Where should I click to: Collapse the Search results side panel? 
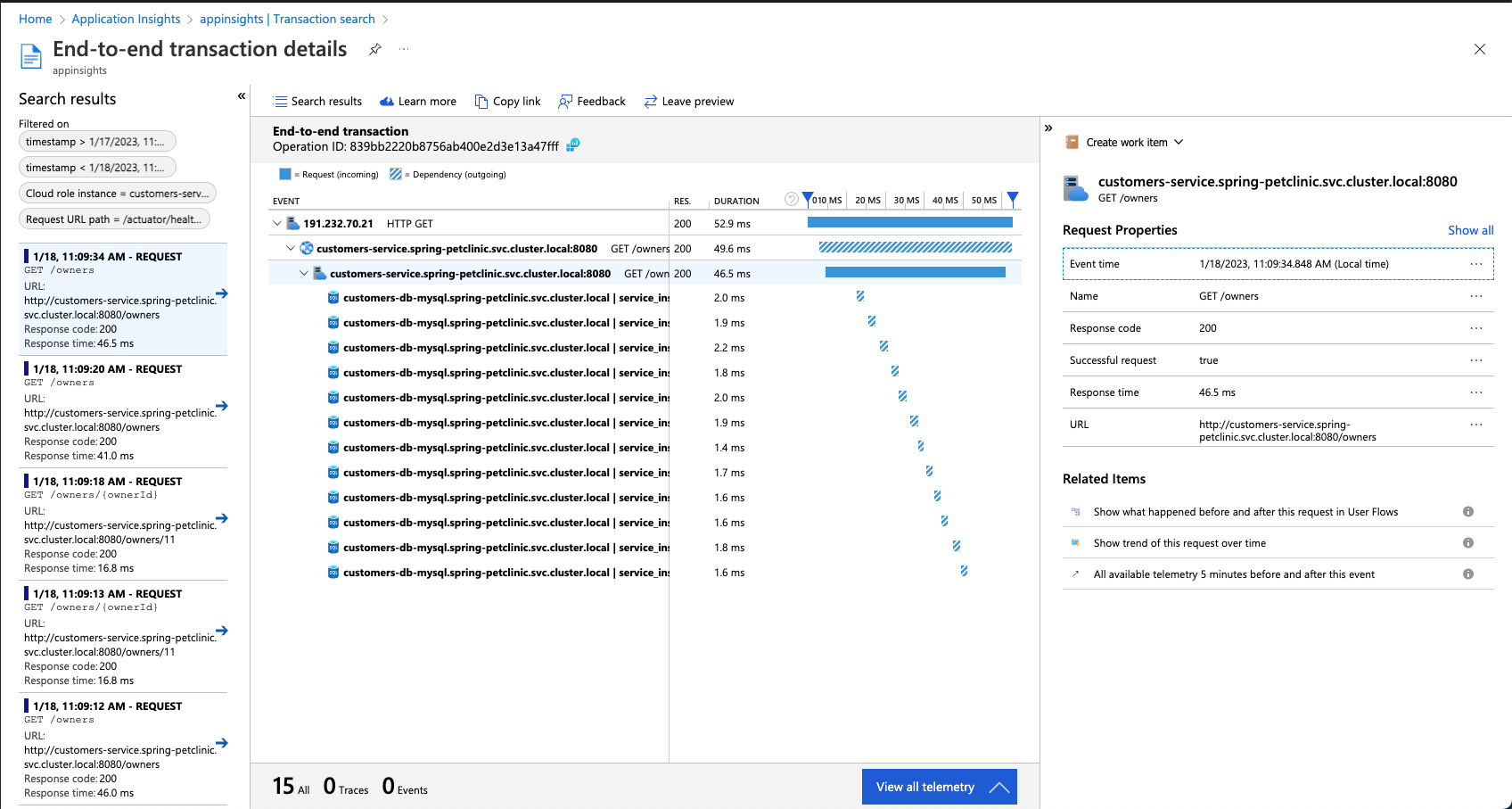(242, 96)
